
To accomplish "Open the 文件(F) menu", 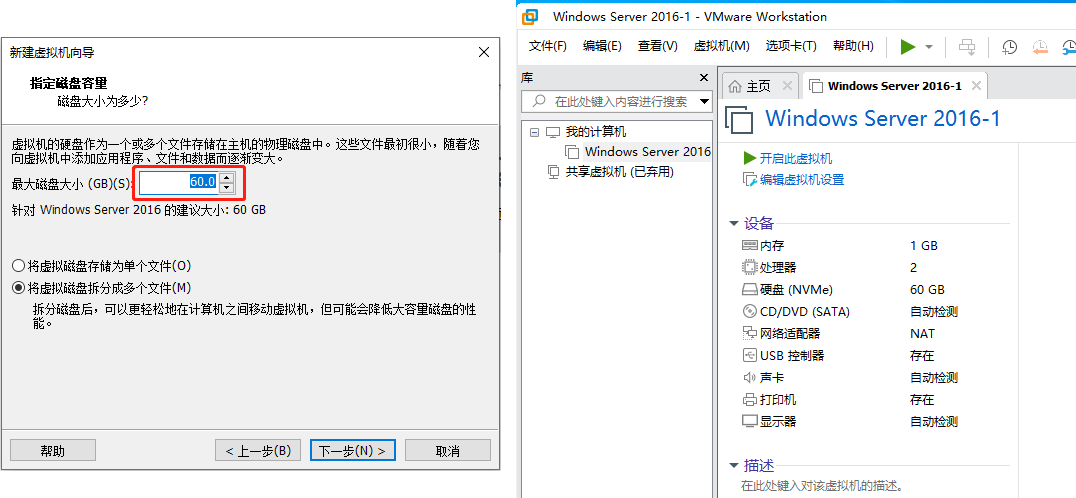I will pyautogui.click(x=548, y=46).
